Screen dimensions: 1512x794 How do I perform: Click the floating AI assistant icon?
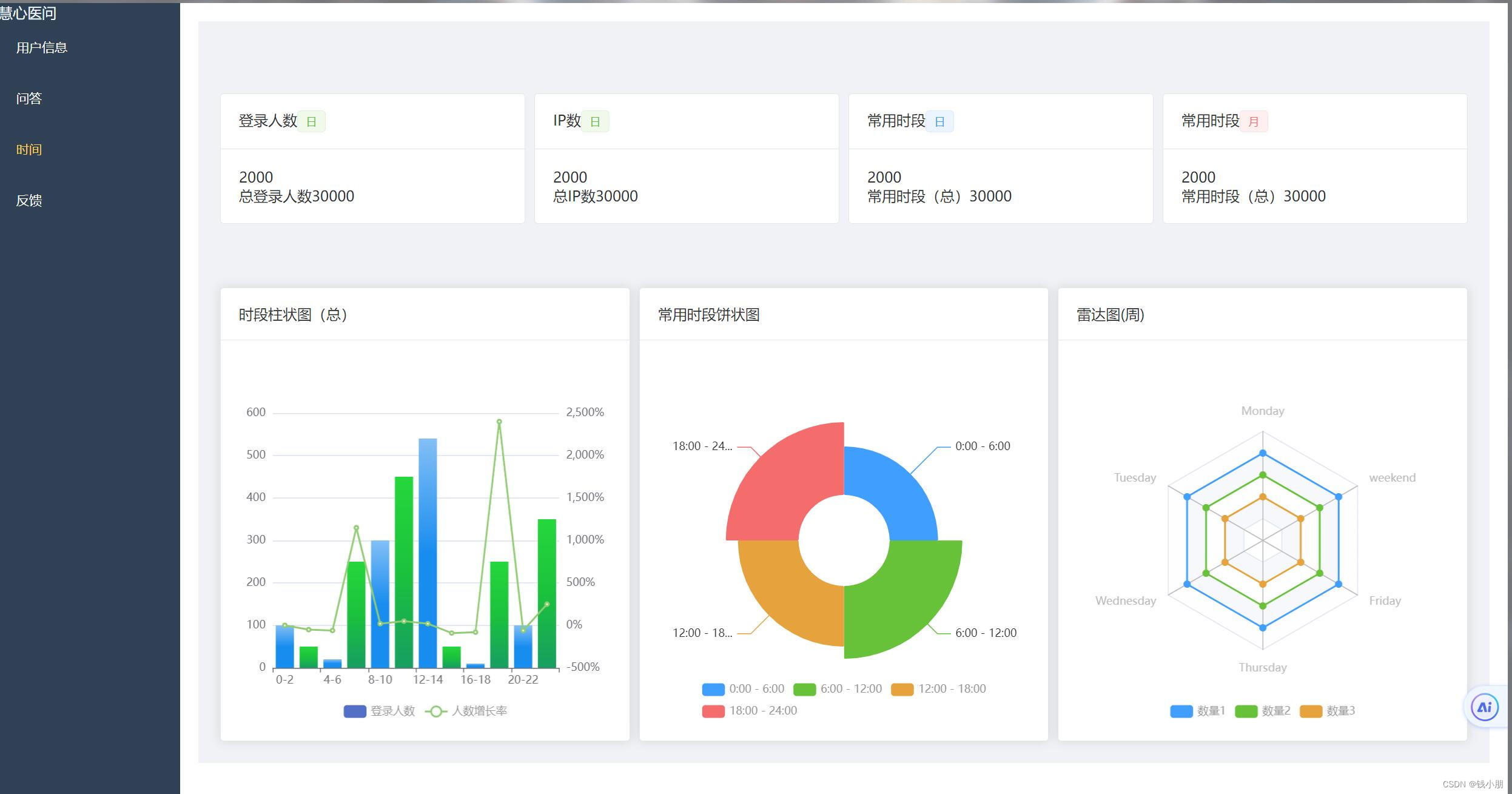click(x=1484, y=707)
